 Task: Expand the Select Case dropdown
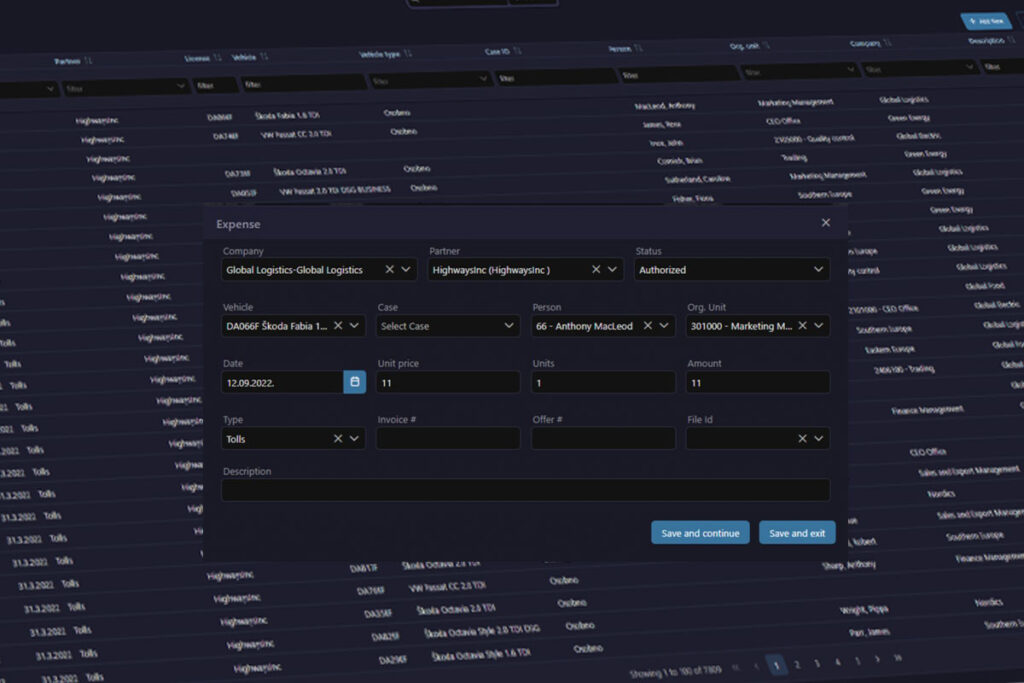[511, 325]
